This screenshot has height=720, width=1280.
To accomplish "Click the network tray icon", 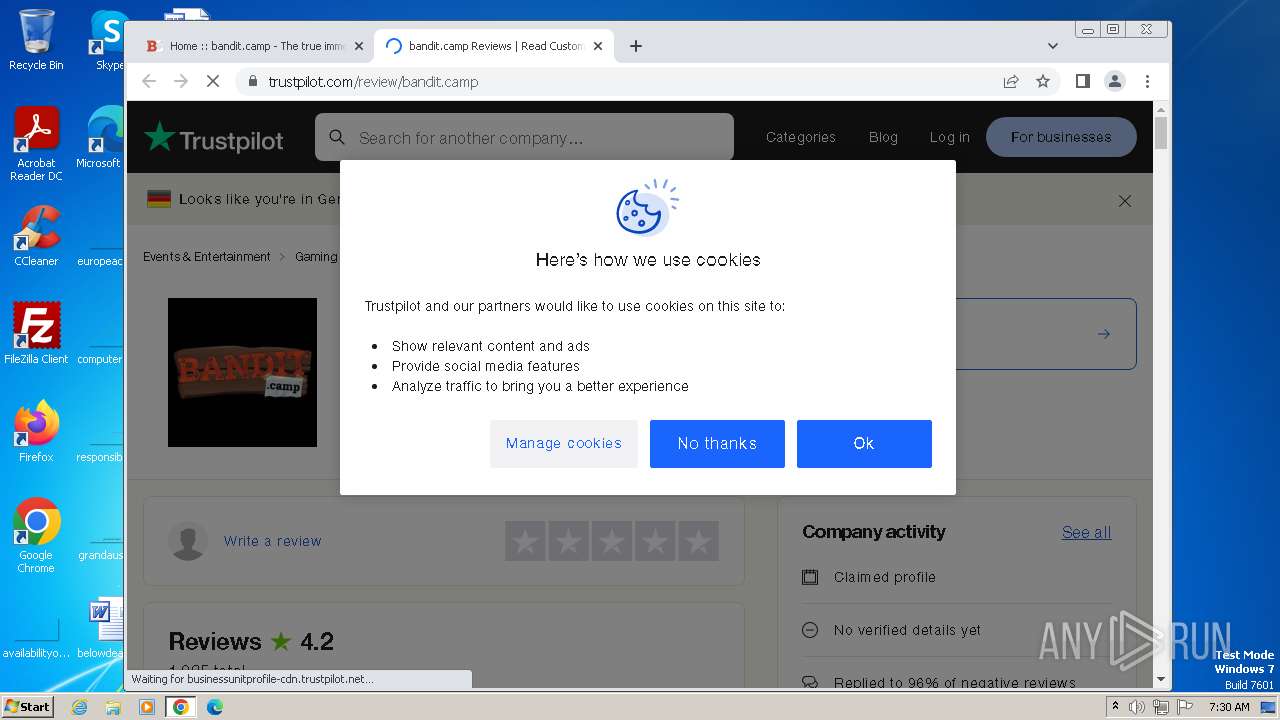I will pos(1160,707).
